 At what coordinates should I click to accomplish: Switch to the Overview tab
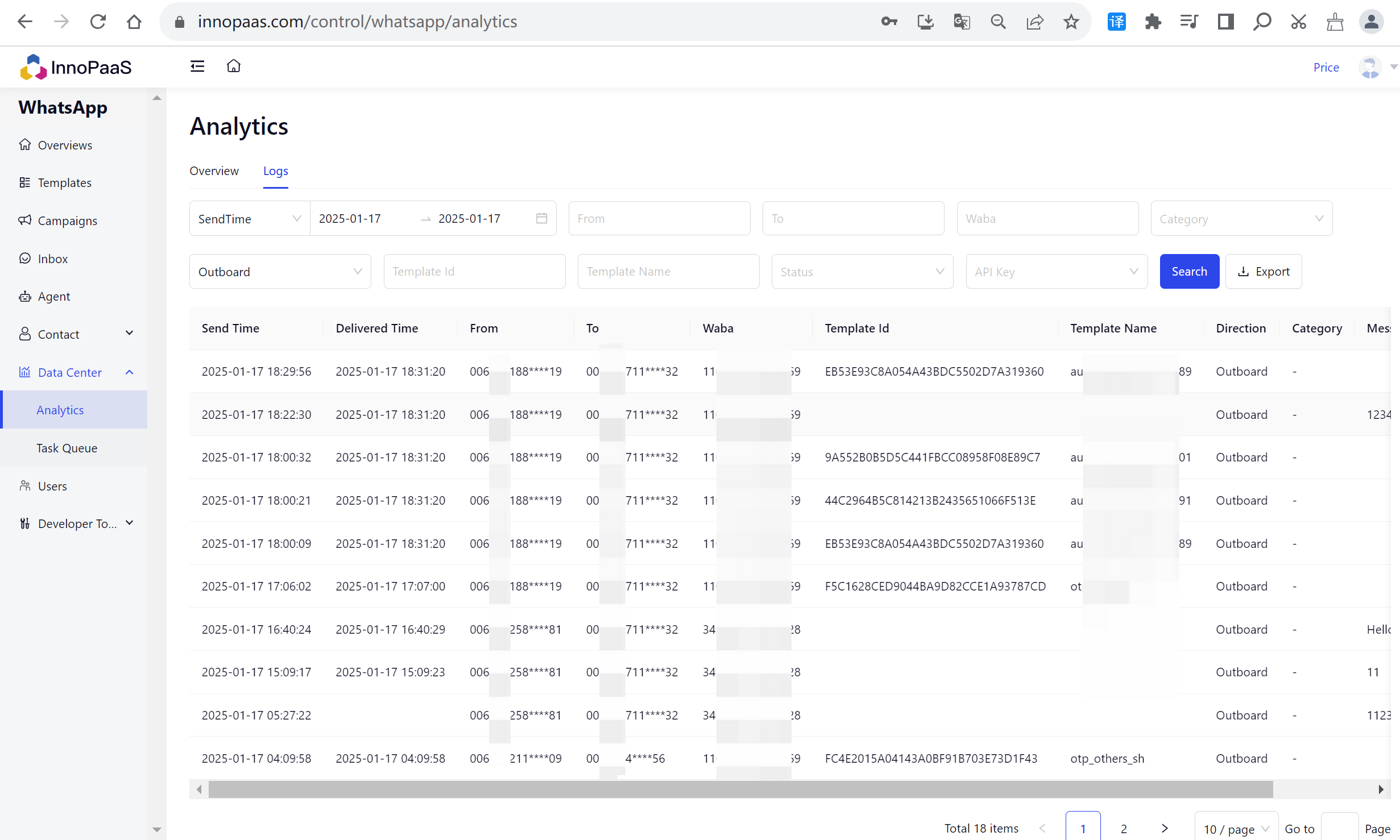click(x=214, y=171)
